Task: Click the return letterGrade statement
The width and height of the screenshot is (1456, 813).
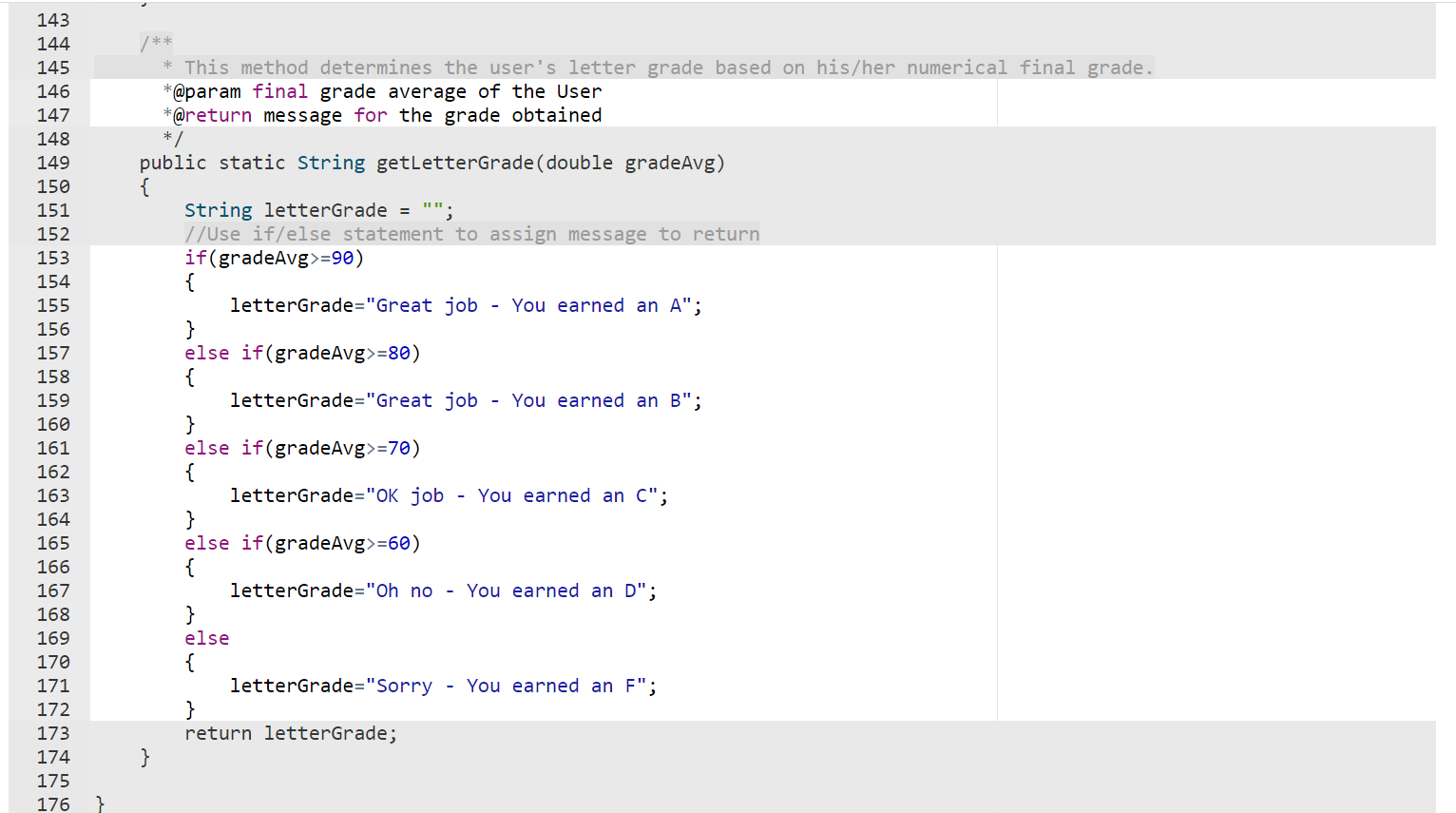Action: pyautogui.click(x=291, y=733)
